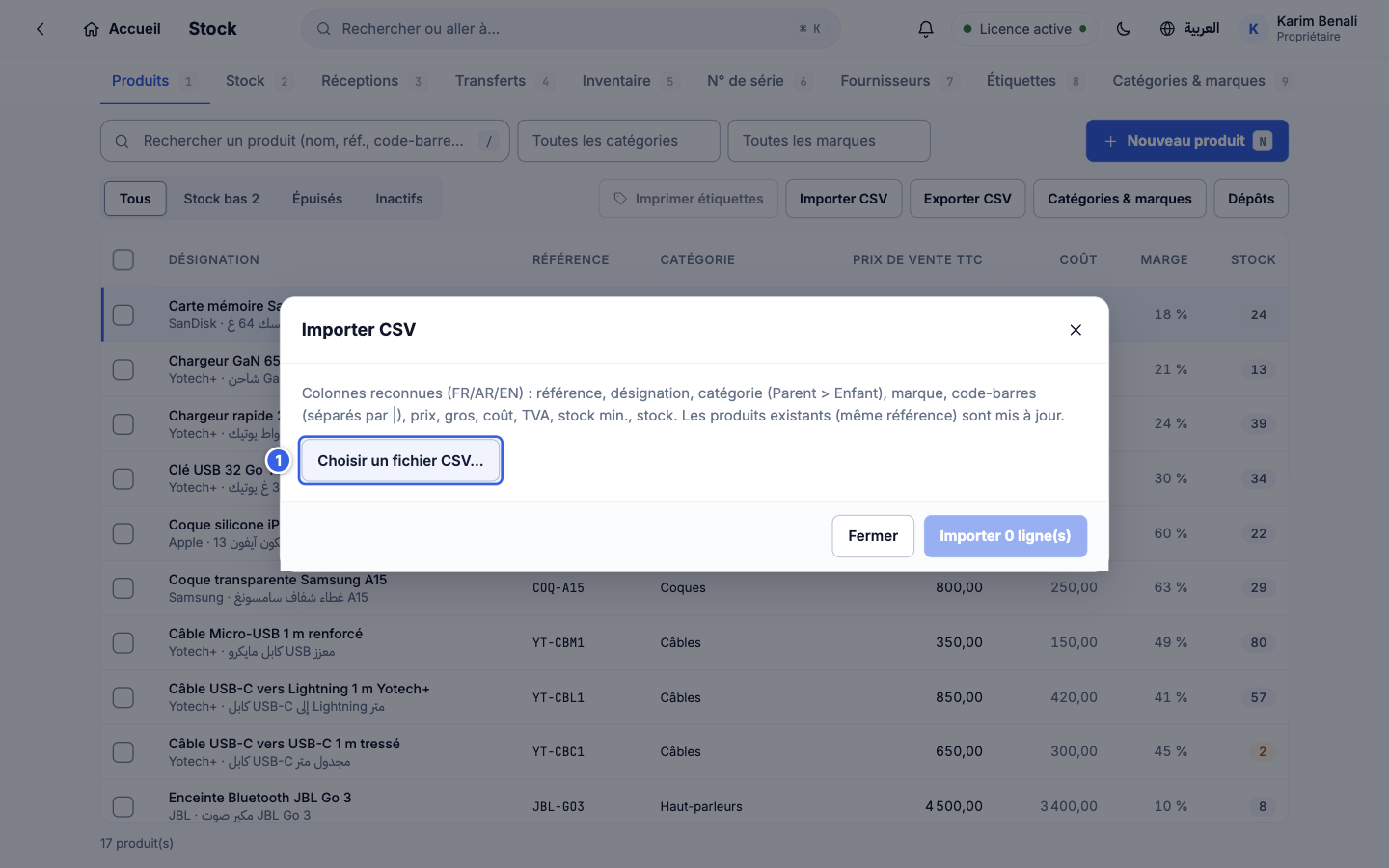
Task: Click reference JBL-GO3 cell
Action: 558,806
